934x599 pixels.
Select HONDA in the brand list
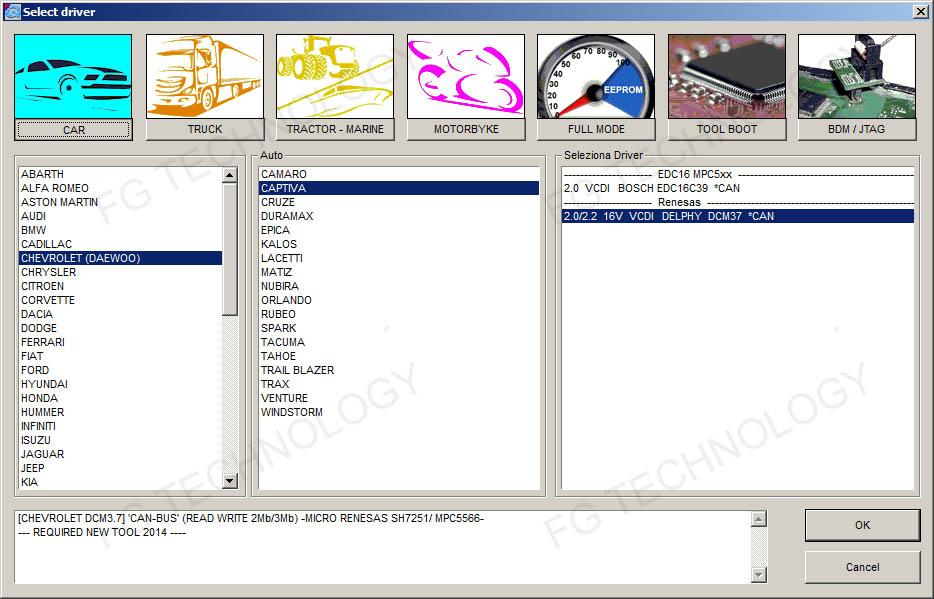click(120, 398)
